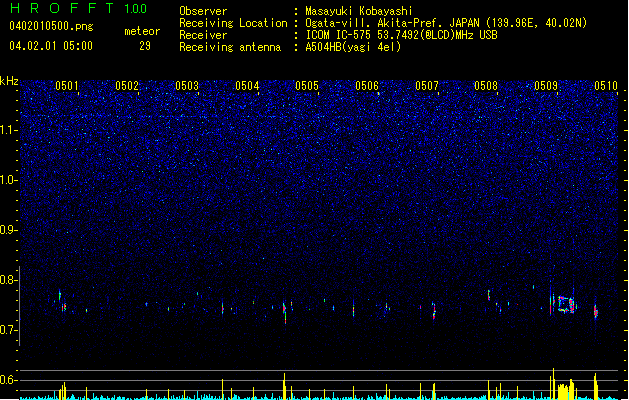Click the 'Observer' field label
Screen dimensions: 629x400
(x=203, y=11)
